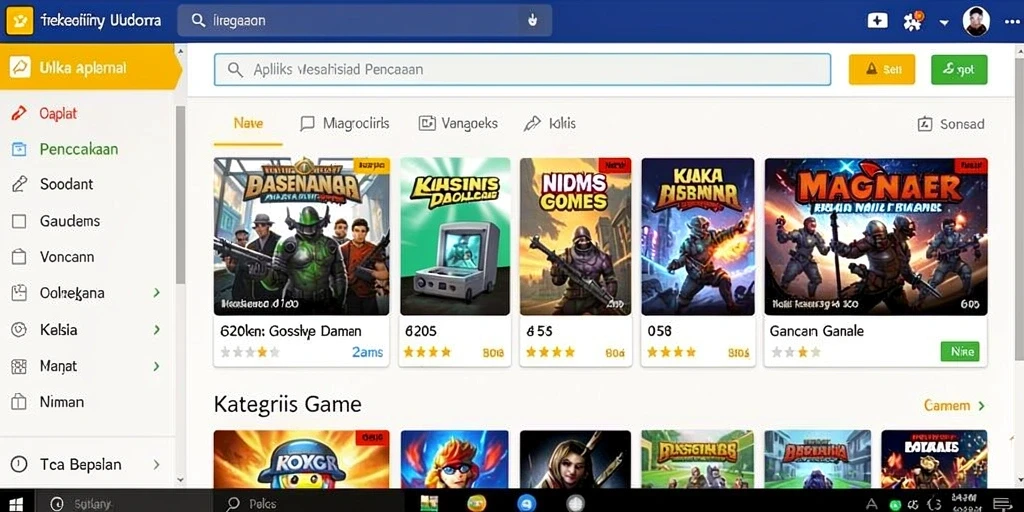Expand the Manat sidebar item chevron
1024x512 pixels.
click(157, 366)
